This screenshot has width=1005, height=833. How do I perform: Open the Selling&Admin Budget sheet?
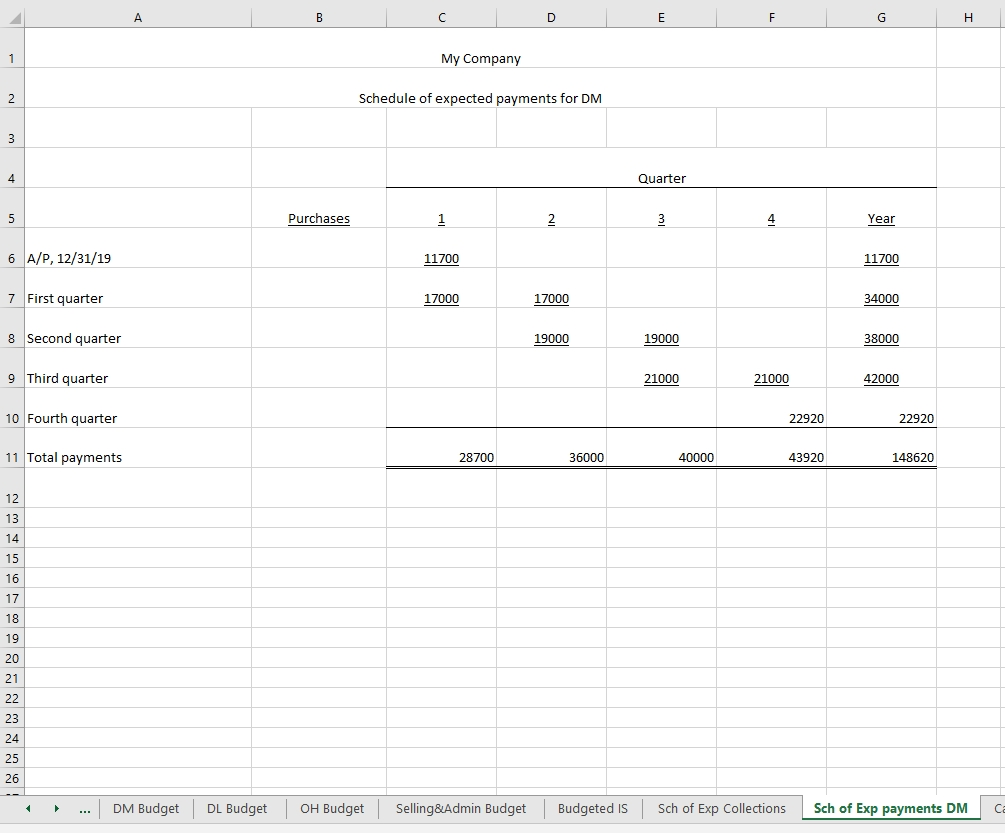click(462, 808)
